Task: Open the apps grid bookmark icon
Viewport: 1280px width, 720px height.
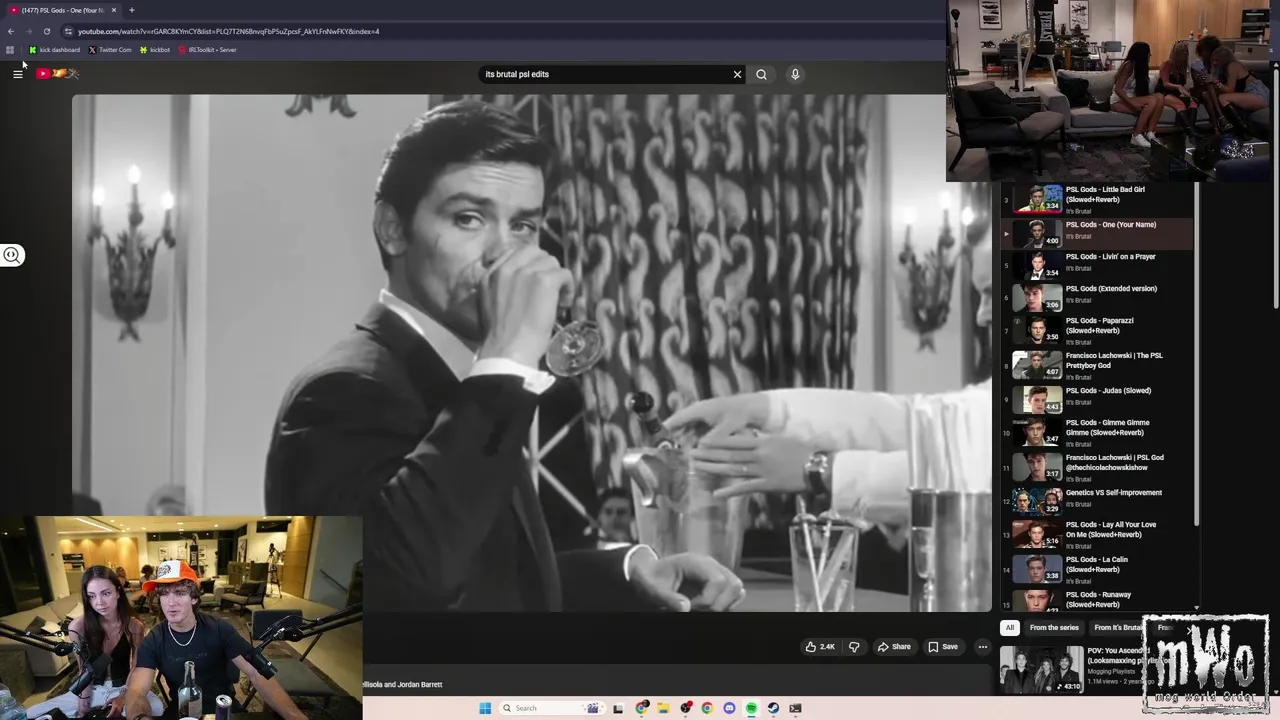Action: pos(10,50)
